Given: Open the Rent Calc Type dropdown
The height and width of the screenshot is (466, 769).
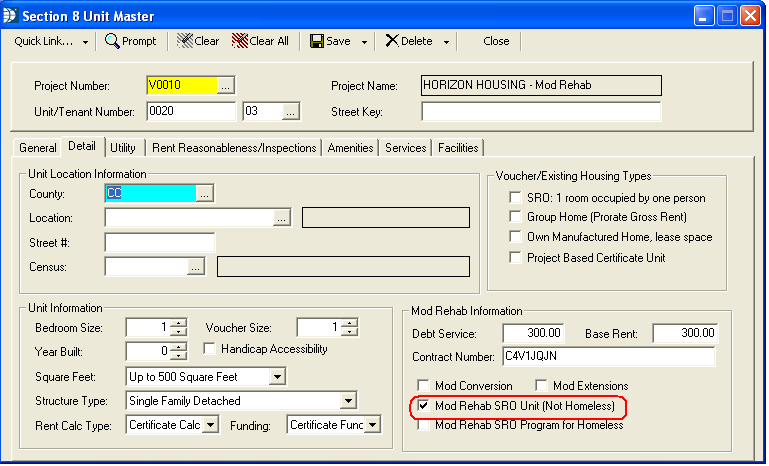Looking at the screenshot, I should (210, 425).
